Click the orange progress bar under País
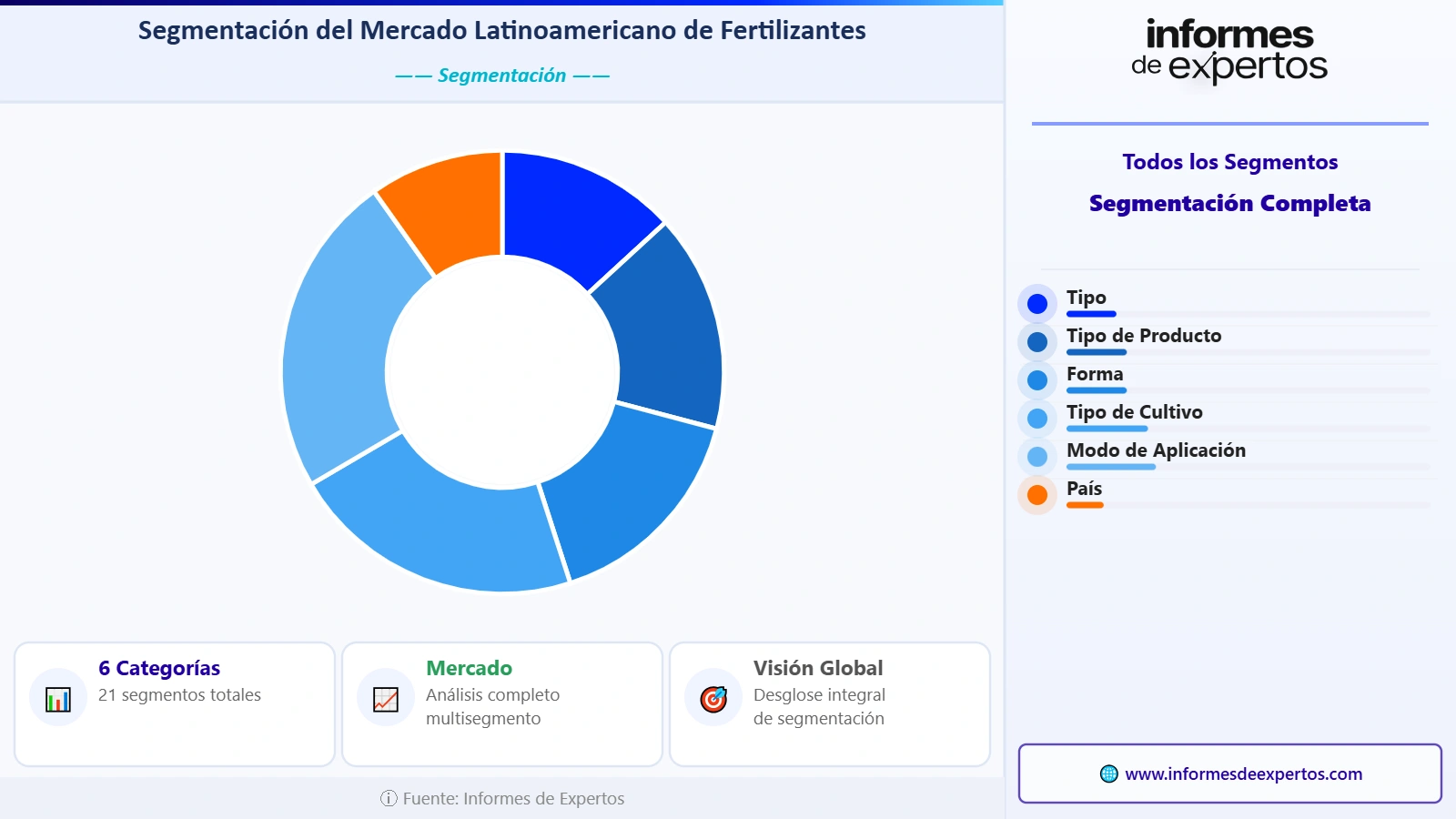 tap(1085, 505)
